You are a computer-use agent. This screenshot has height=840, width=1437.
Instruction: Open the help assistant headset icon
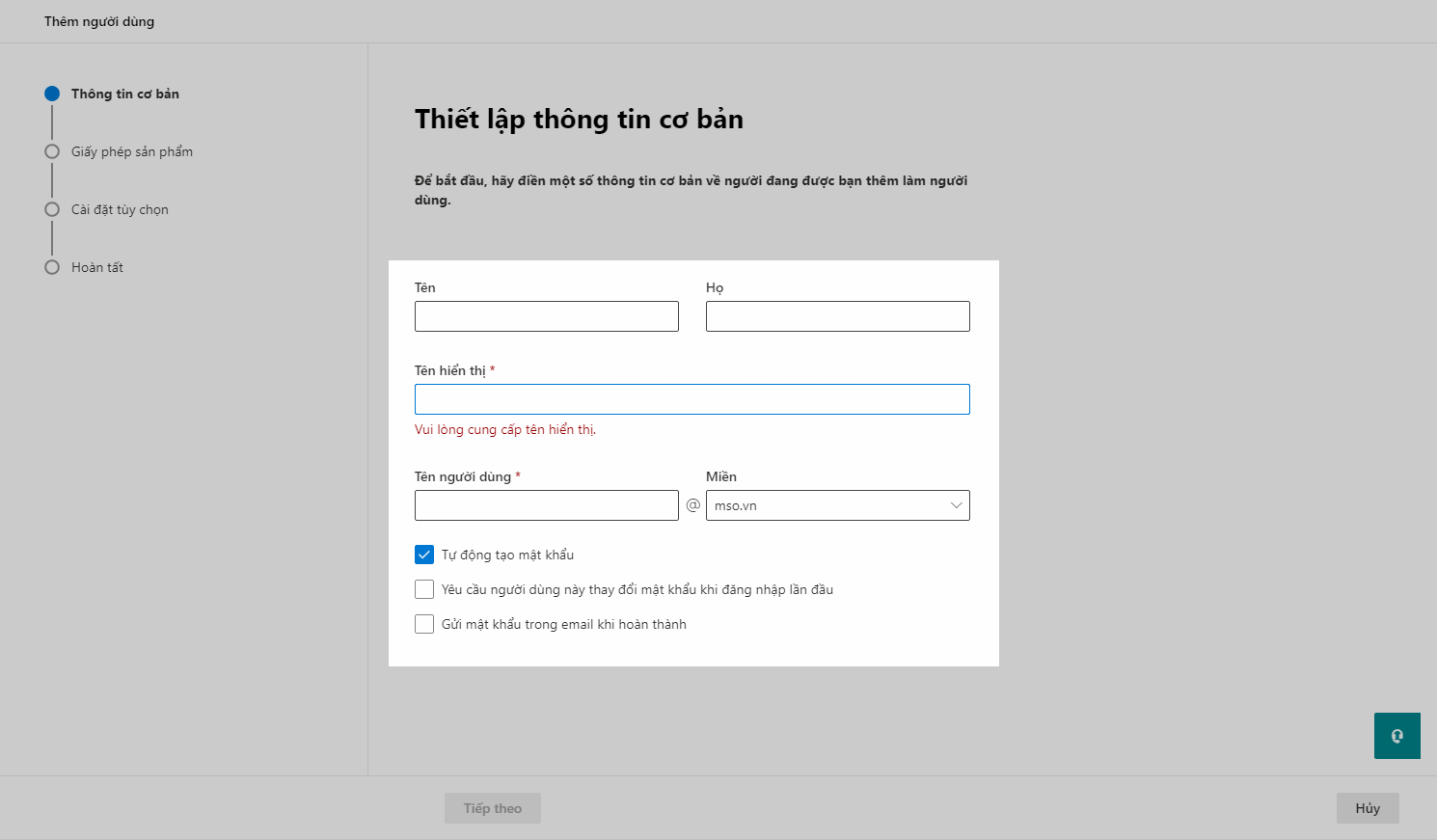(1396, 736)
